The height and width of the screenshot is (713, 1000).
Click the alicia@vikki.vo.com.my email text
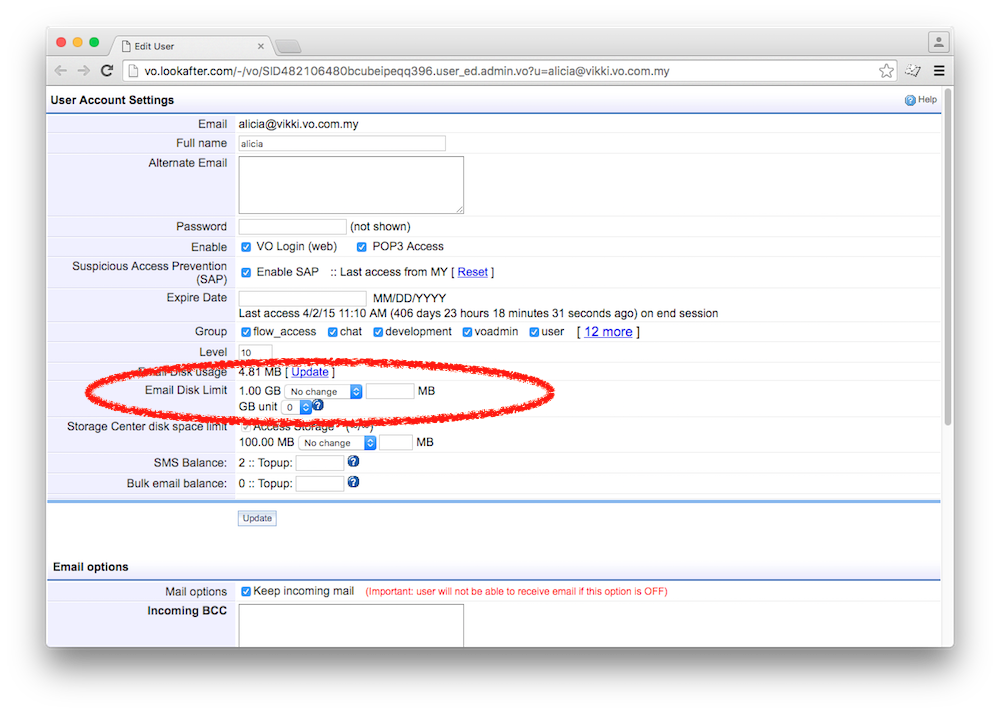pyautogui.click(x=298, y=124)
